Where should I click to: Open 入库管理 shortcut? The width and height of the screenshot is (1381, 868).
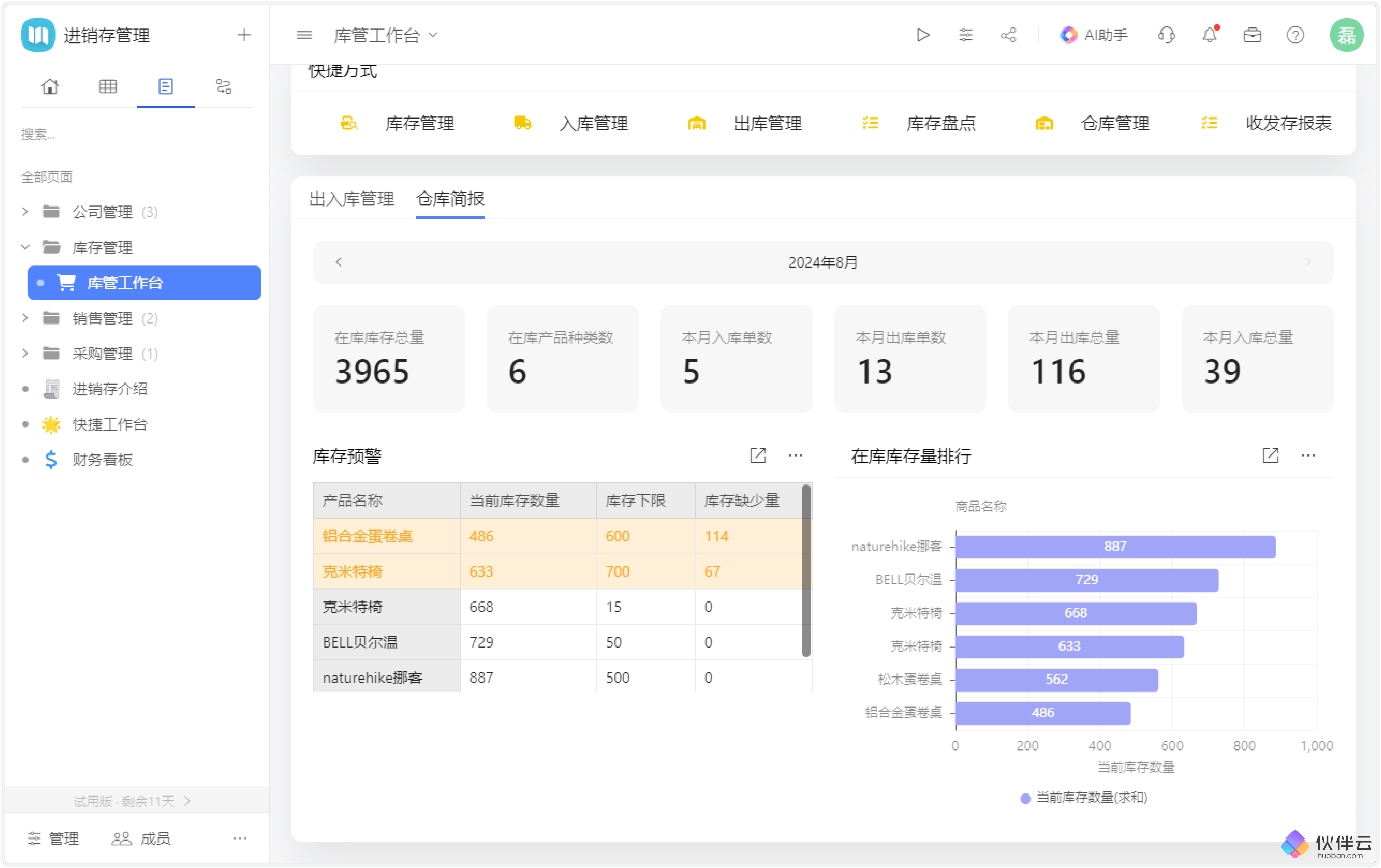pyautogui.click(x=571, y=123)
